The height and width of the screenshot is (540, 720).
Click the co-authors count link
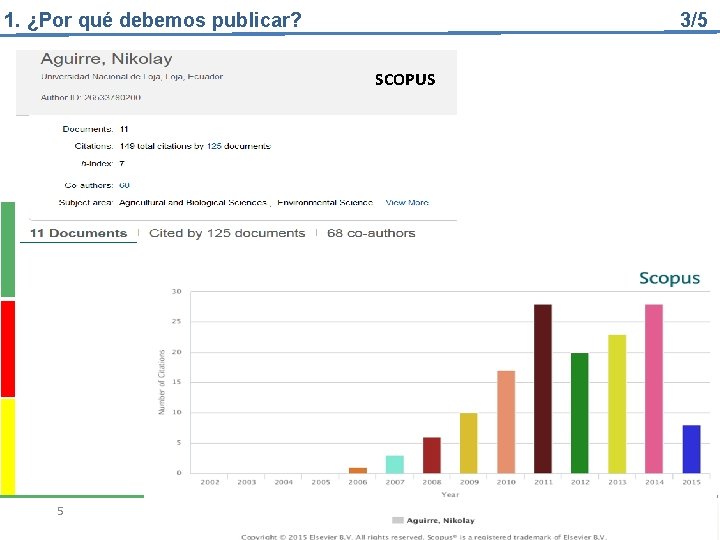124,185
